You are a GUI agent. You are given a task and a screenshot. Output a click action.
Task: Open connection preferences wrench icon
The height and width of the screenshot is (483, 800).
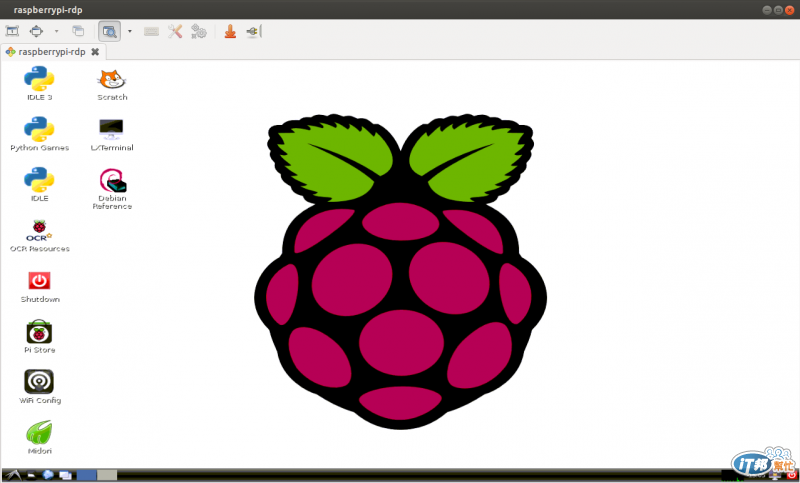(175, 31)
